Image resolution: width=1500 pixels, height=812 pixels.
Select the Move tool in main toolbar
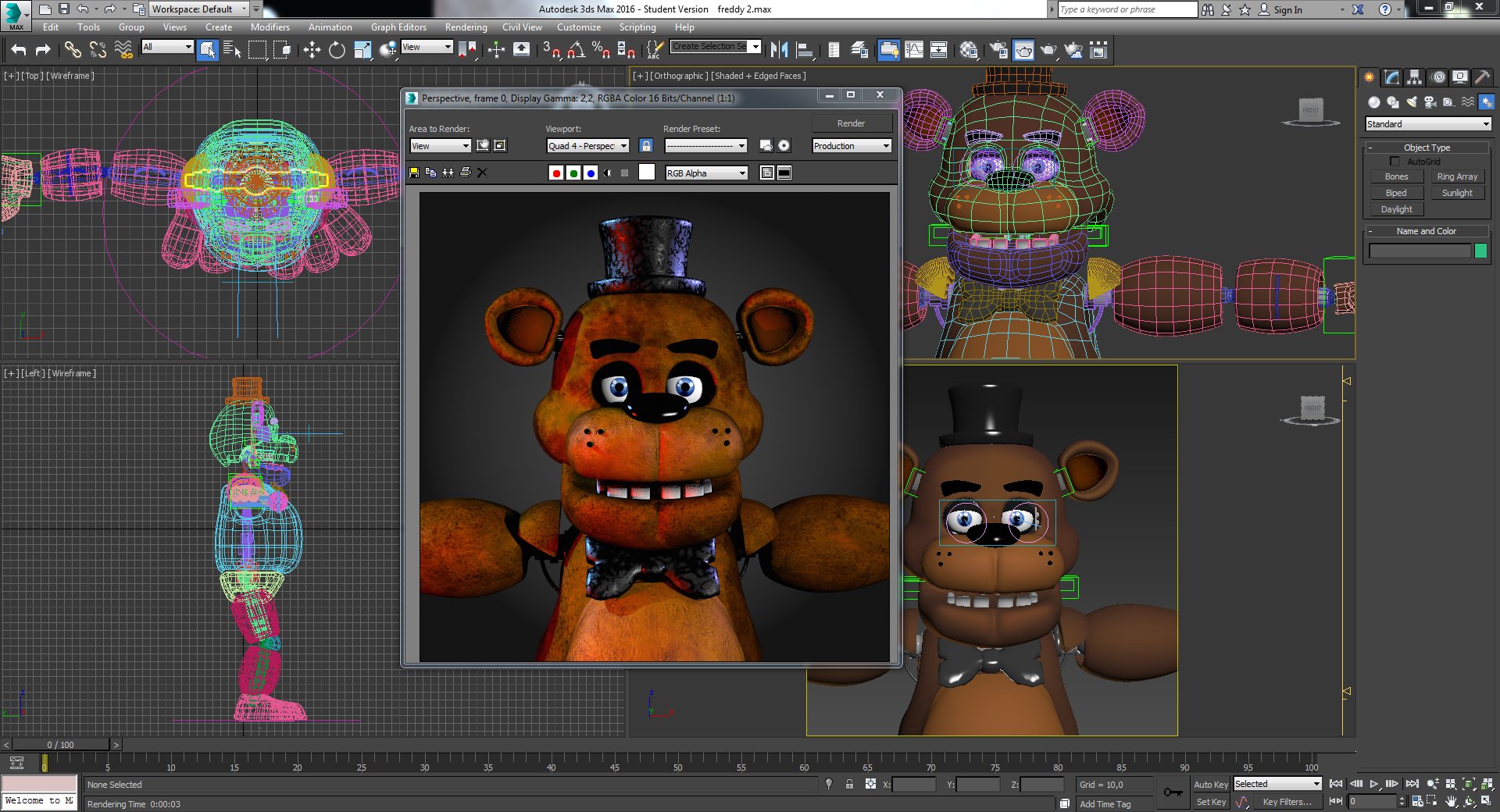click(312, 51)
